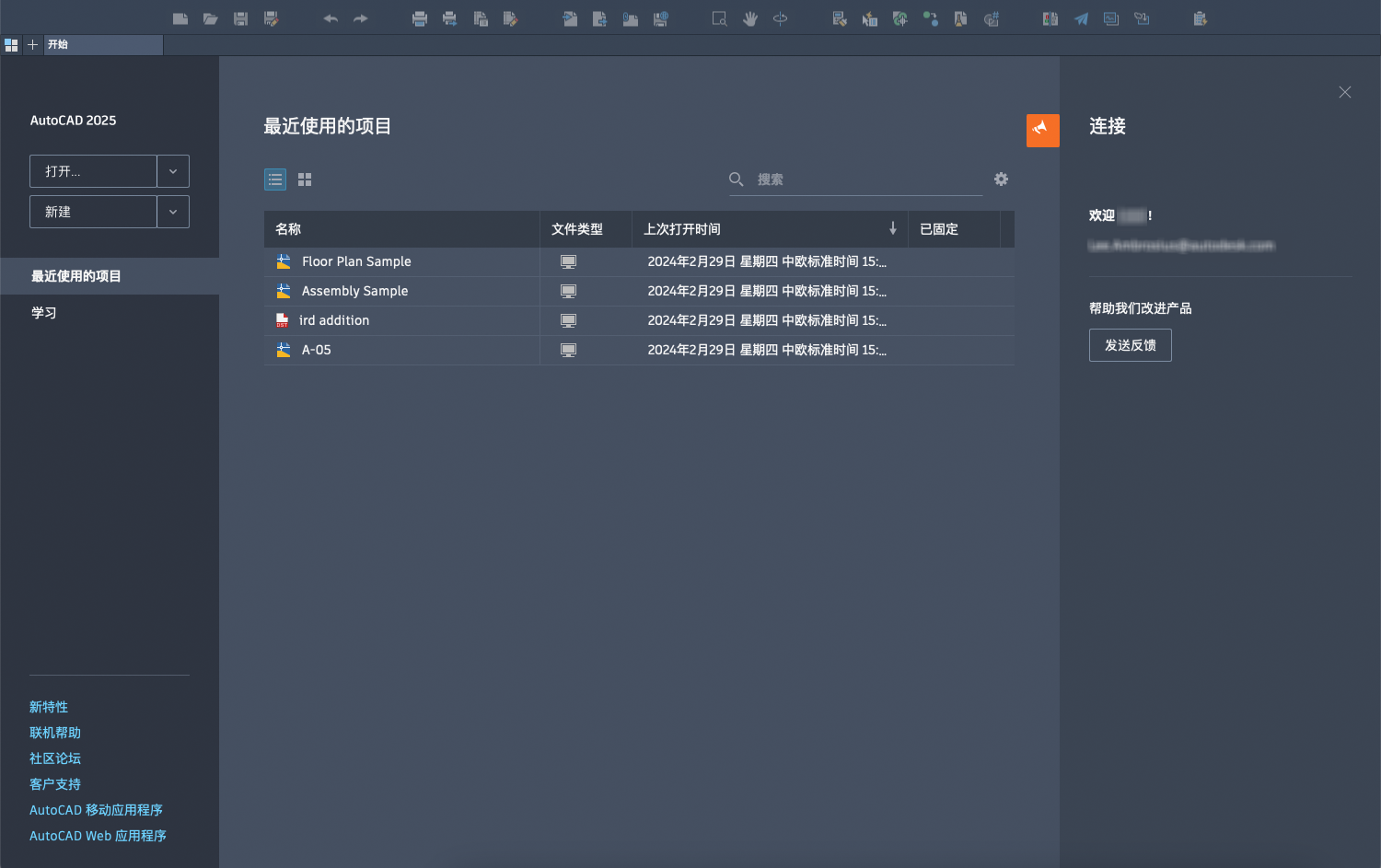Sort by the 名称 column header
1381x868 pixels.
401,229
